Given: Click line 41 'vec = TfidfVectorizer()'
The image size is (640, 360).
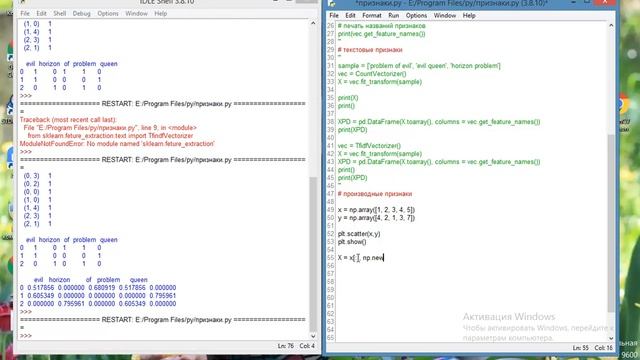Looking at the screenshot, I should 369,146.
